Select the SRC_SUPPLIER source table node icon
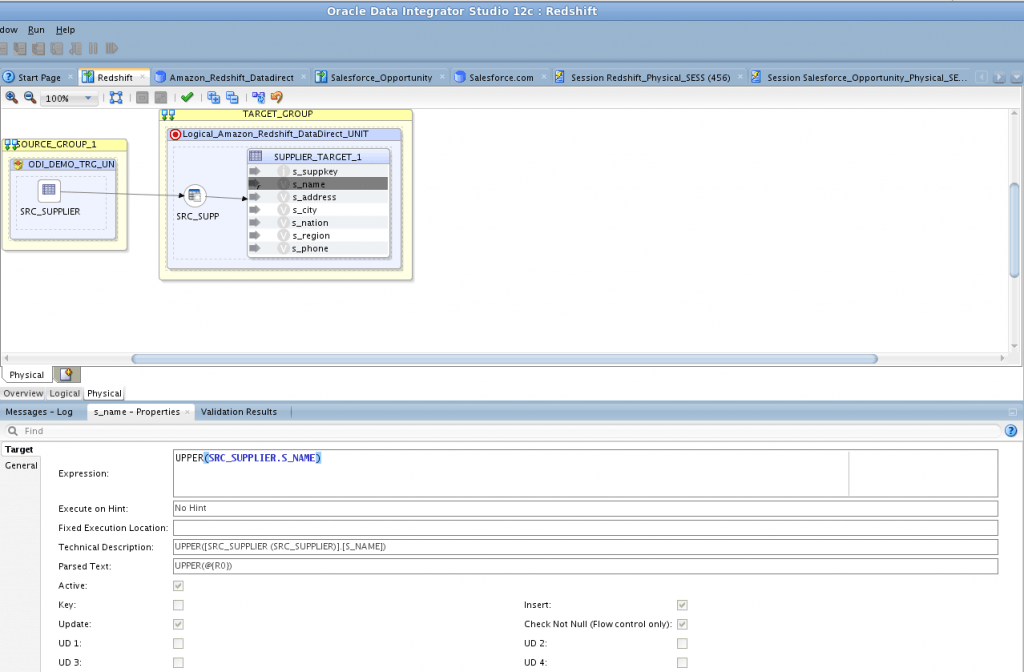Screen dimensions: 1024x672 coord(50,191)
